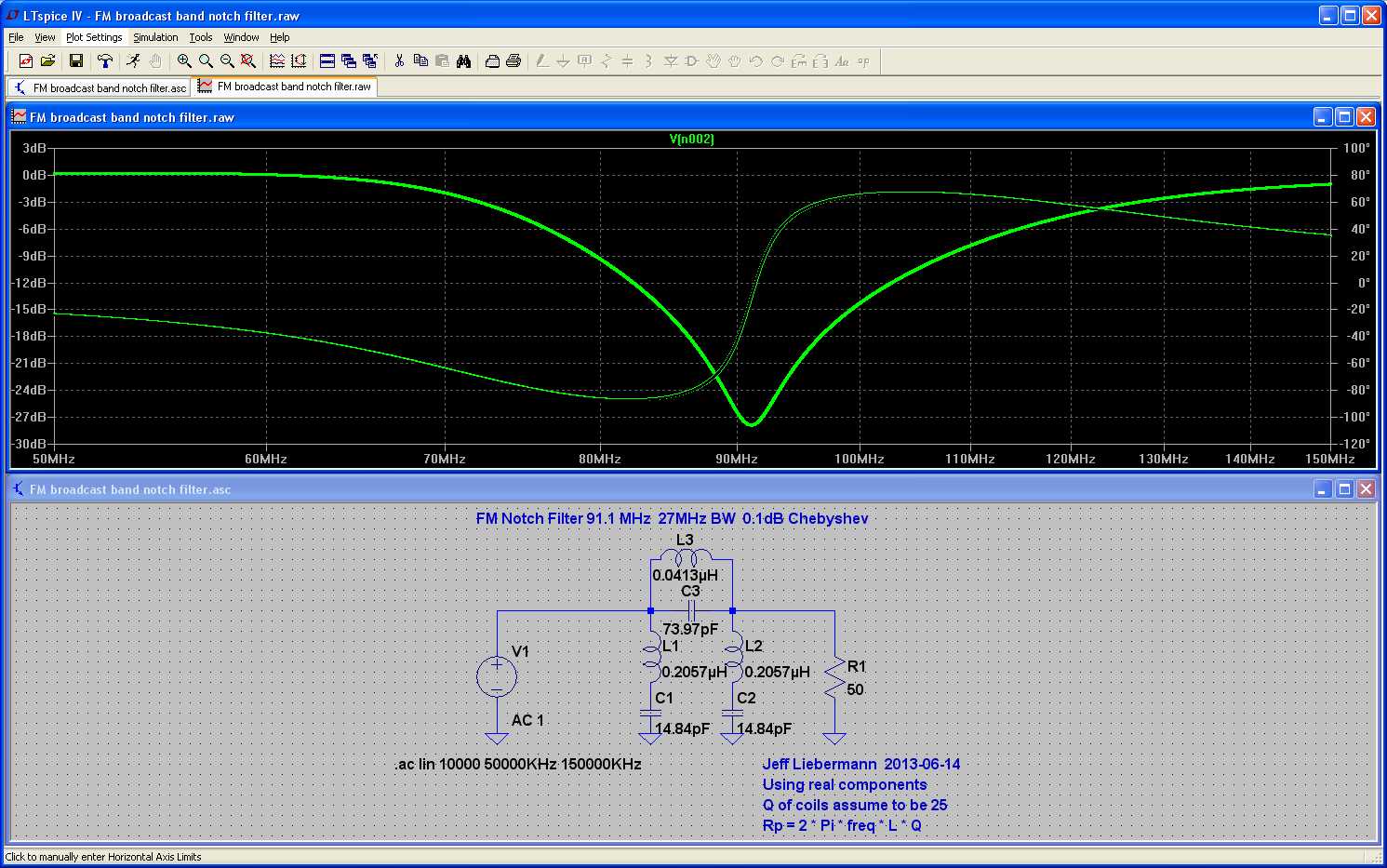Switch to the .raw waveform tab
The image size is (1387, 868).
point(285,87)
